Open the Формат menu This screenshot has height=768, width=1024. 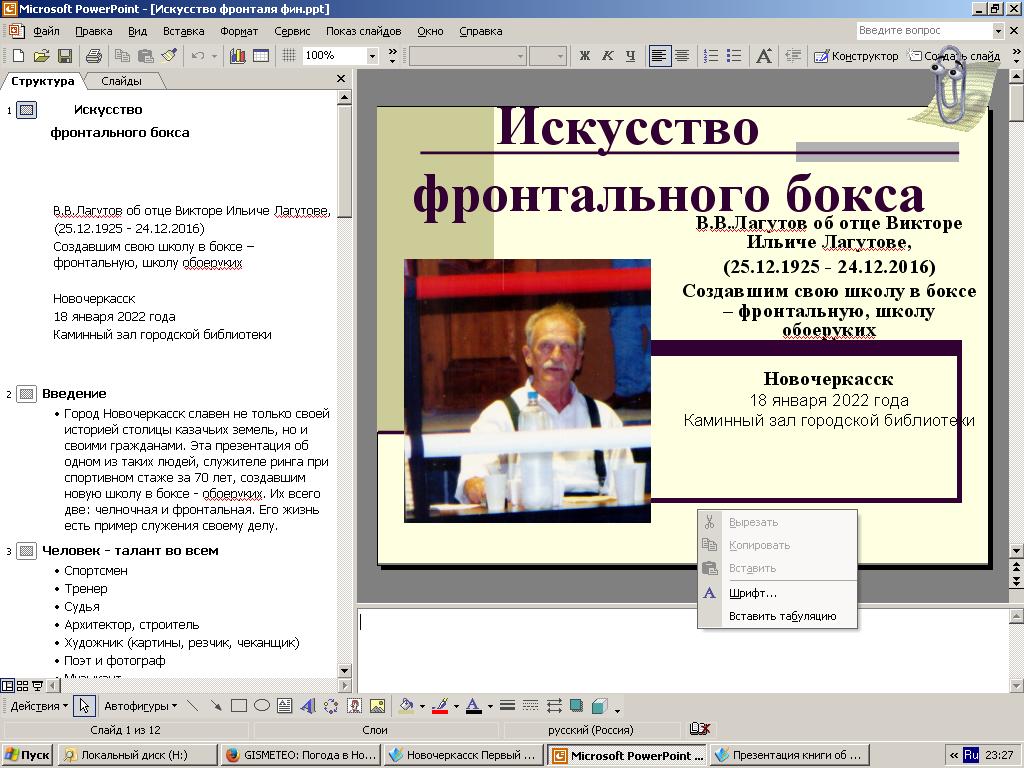[239, 31]
